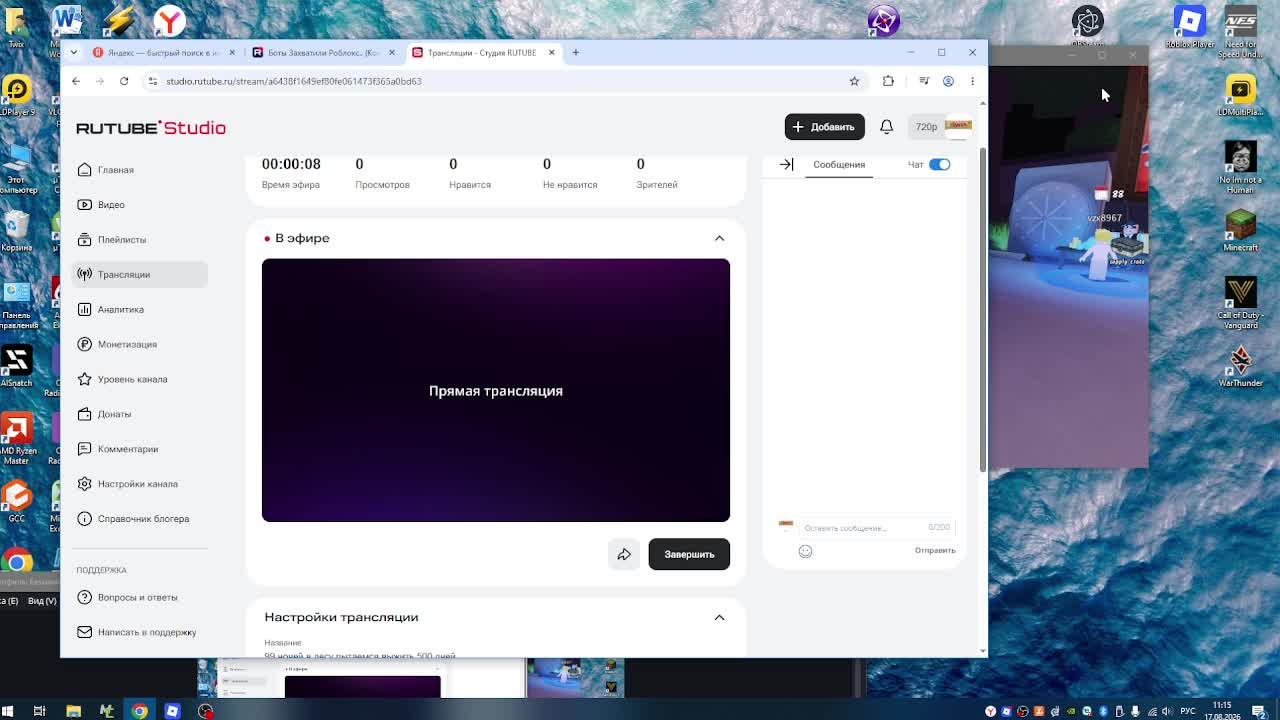Click Отправить to send chat message
Screen dimensions: 1280x720
coord(935,550)
